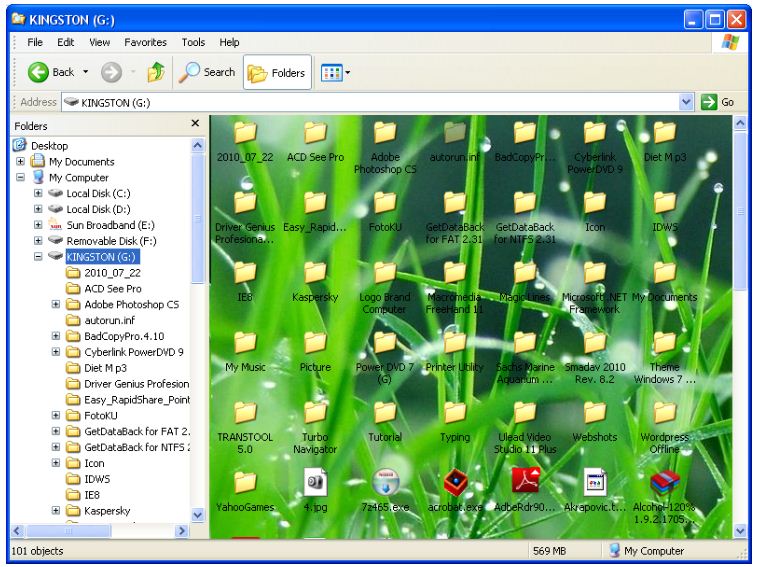Select the Akrapovic file icon

click(595, 483)
